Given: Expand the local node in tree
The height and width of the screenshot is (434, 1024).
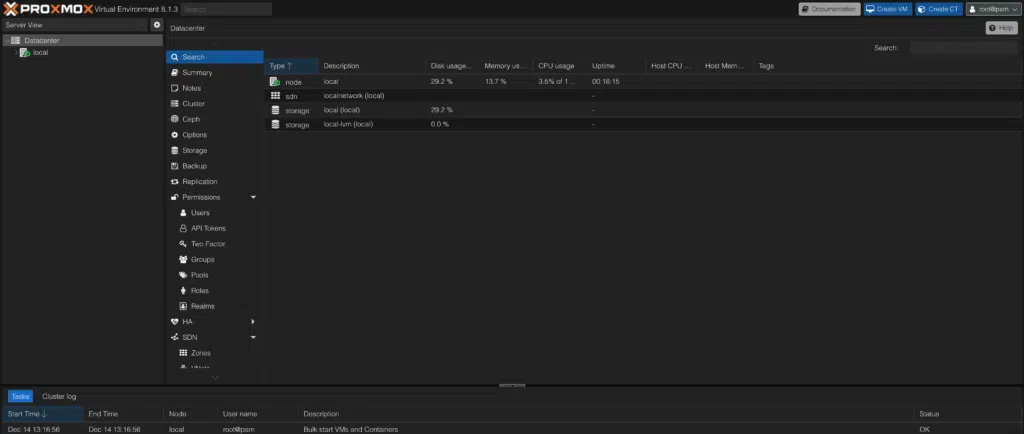Looking at the screenshot, I should tap(16, 53).
